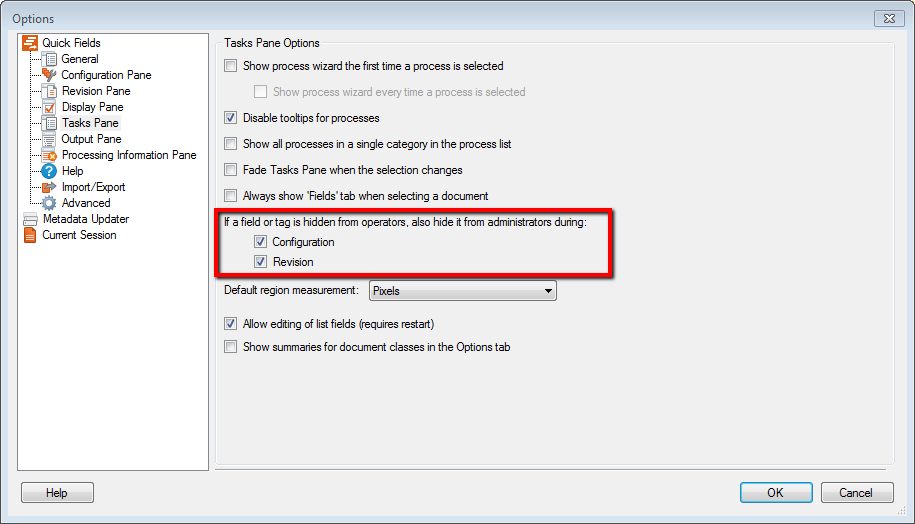This screenshot has height=524, width=915.
Task: Click the Cancel button
Action: [857, 492]
